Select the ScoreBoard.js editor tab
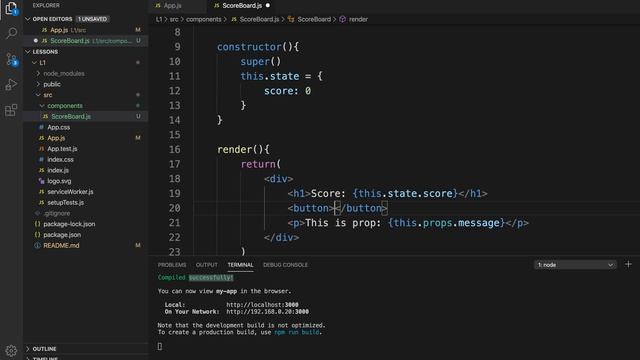The height and width of the screenshot is (360, 640). [242, 6]
